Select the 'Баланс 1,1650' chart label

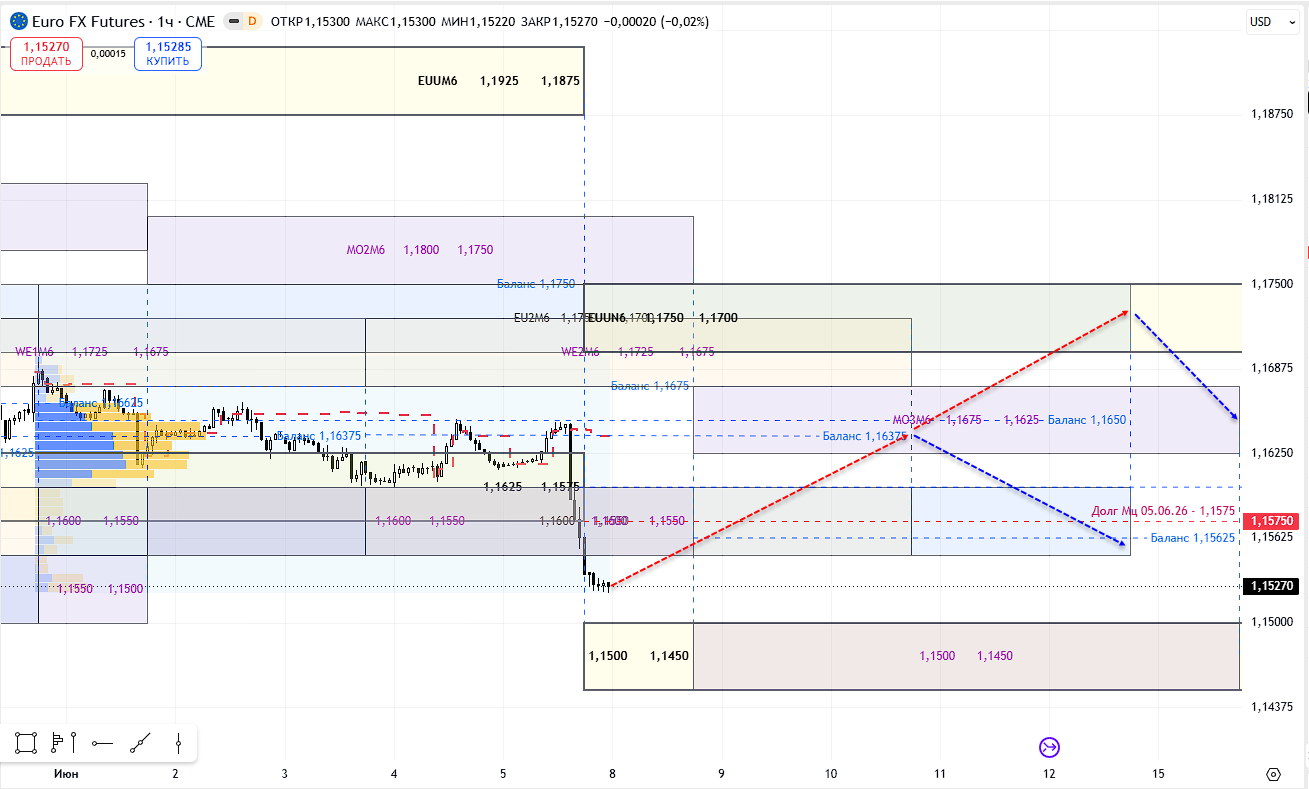click(1087, 420)
